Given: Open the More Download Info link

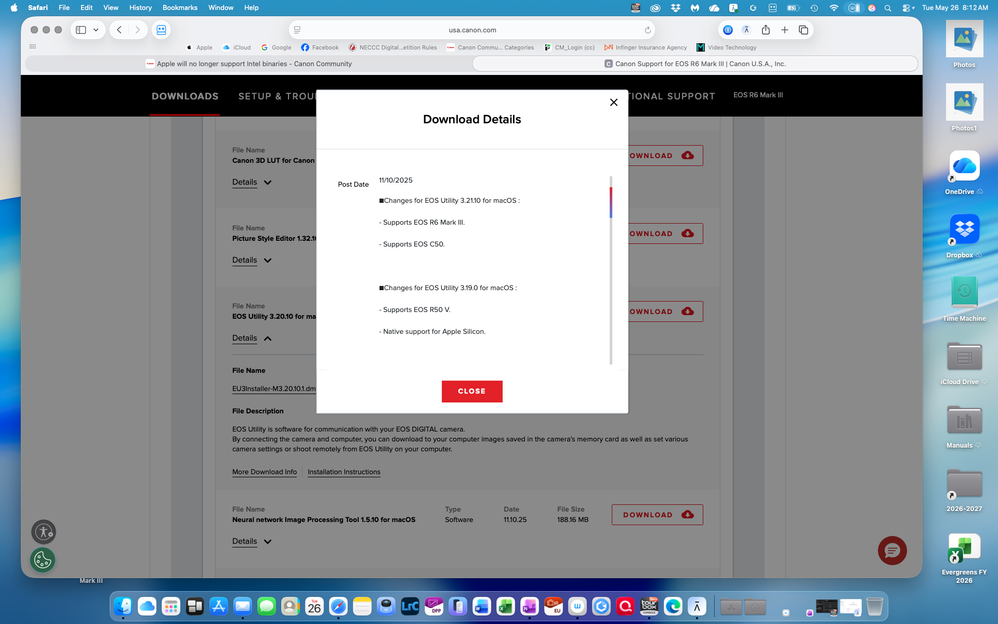Looking at the screenshot, I should [264, 472].
